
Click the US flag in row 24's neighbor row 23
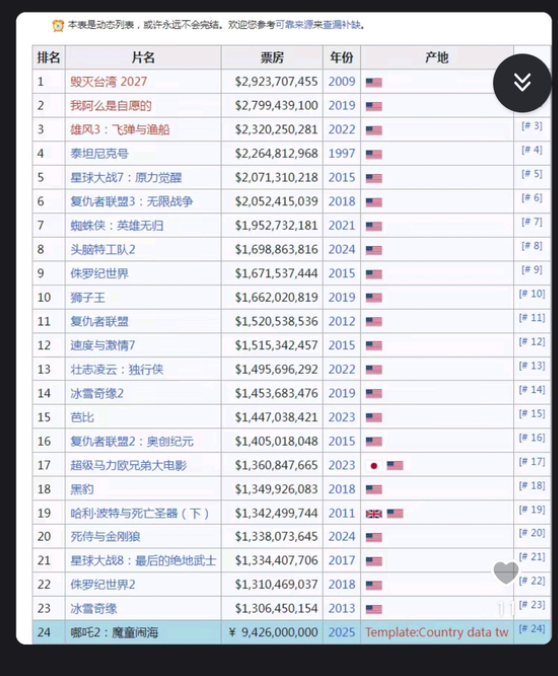pos(374,609)
